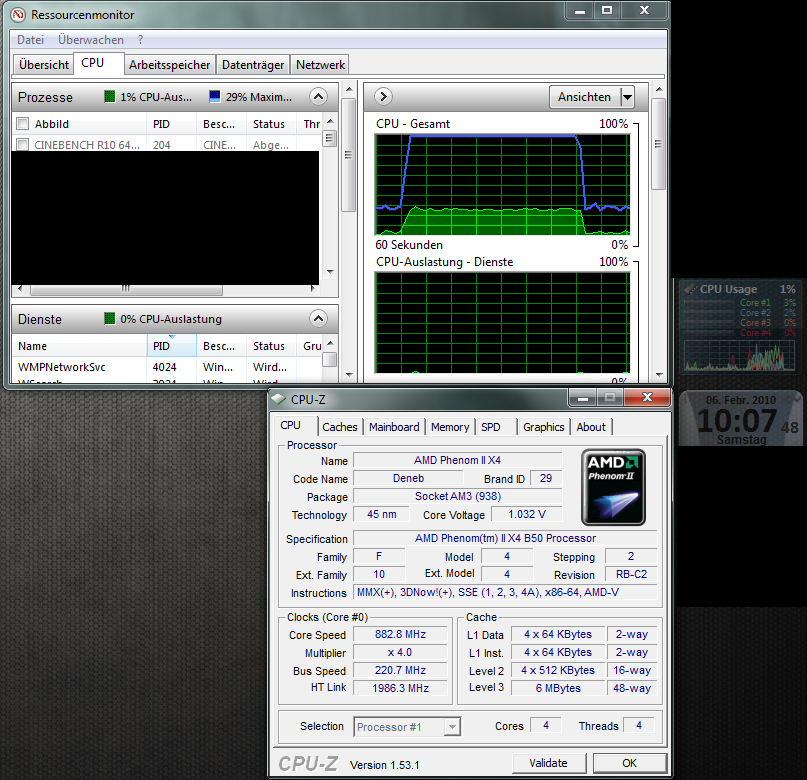Click the AMD Phenom II logo
Screen dimensions: 807x780
point(613,487)
